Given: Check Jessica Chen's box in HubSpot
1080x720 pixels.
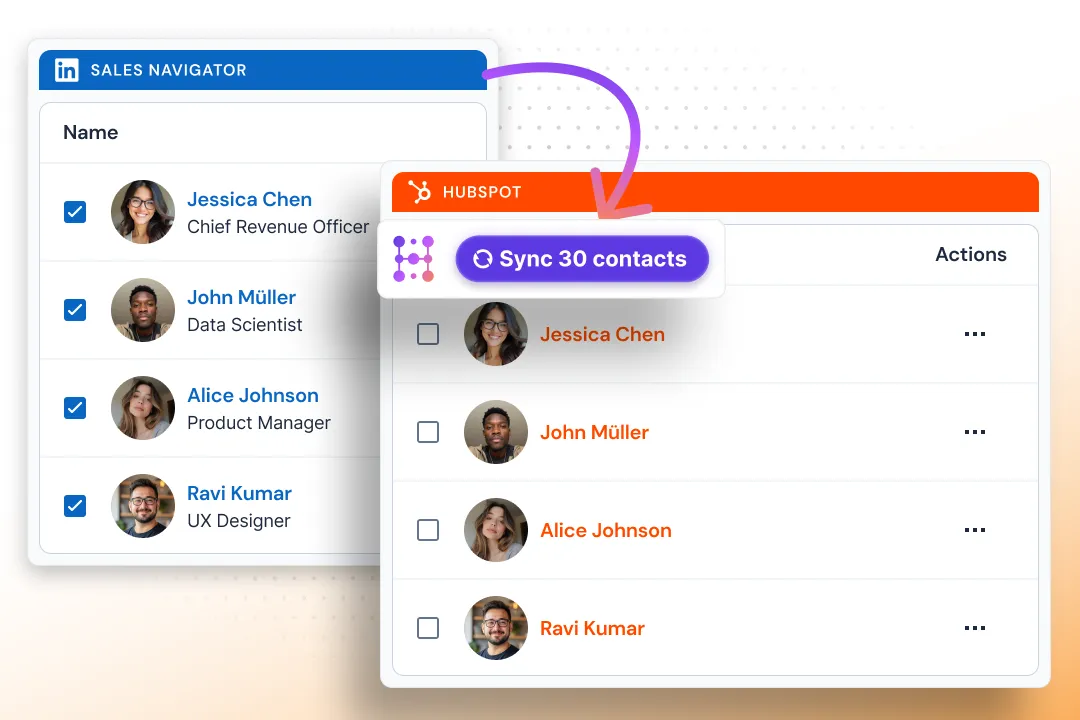Looking at the screenshot, I should (x=428, y=334).
